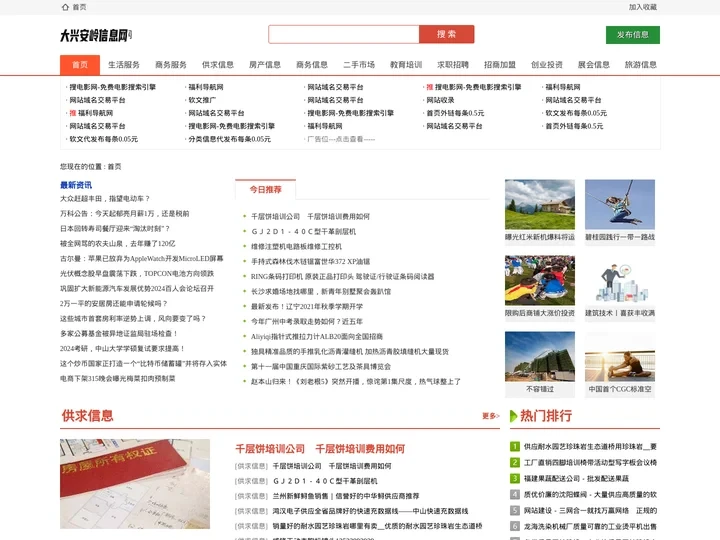The height and width of the screenshot is (540, 720).
Task: Open the 生活服务 menu item
Action: 124,65
